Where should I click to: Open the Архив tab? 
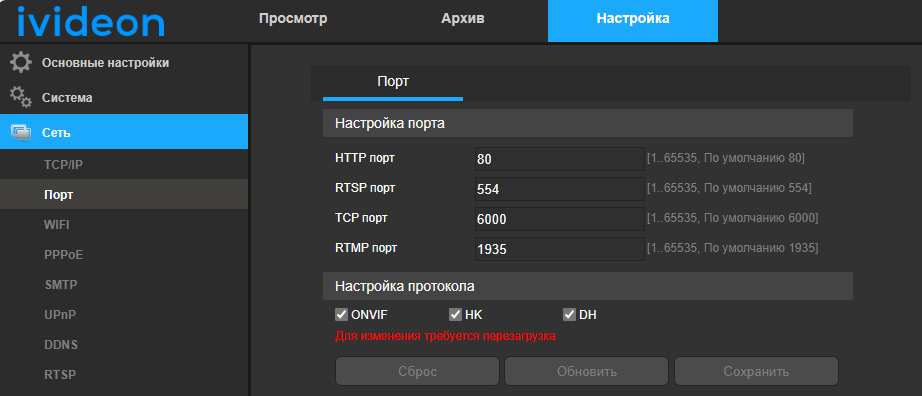click(x=463, y=18)
